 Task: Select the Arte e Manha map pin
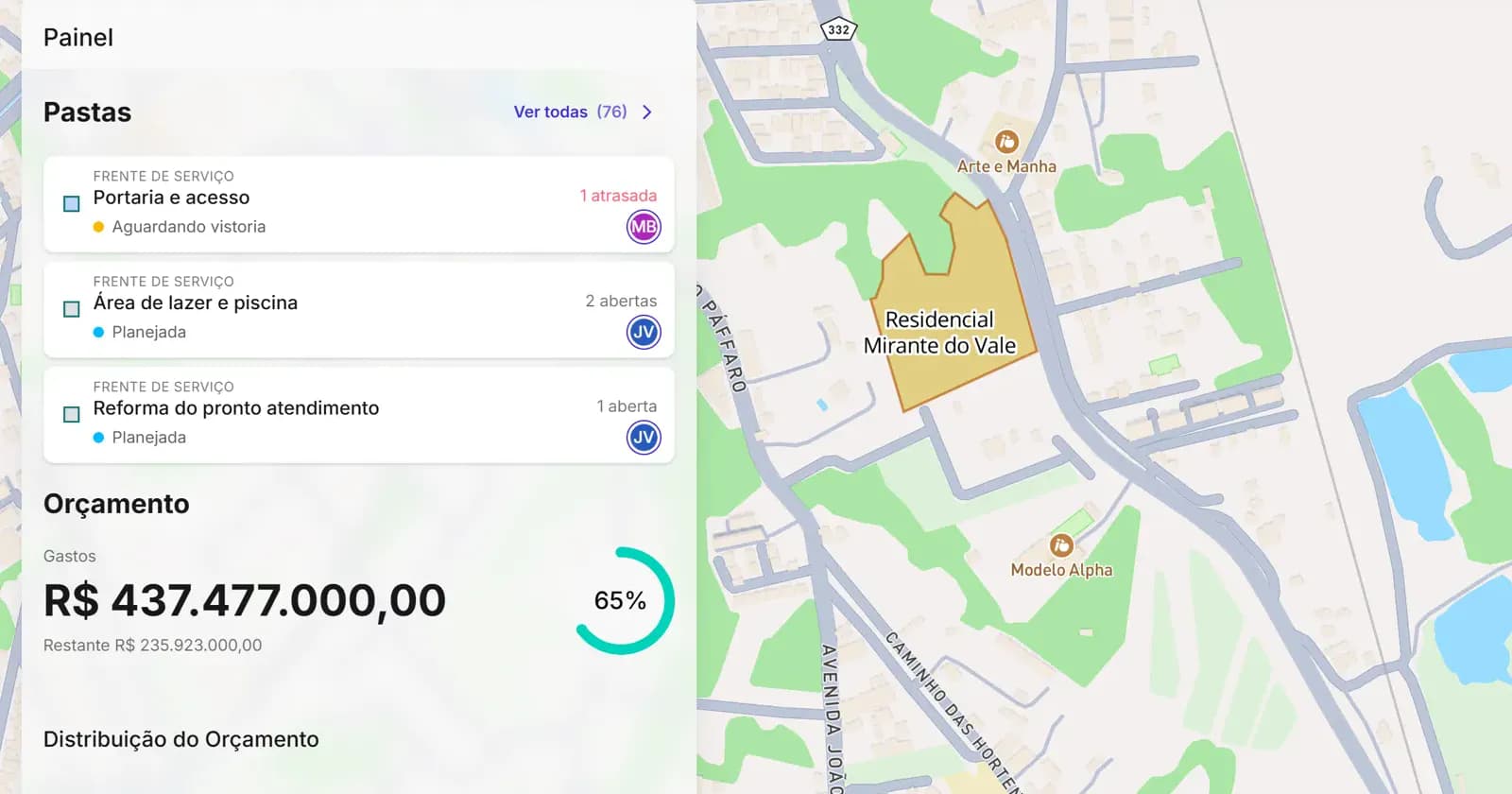coord(1006,142)
